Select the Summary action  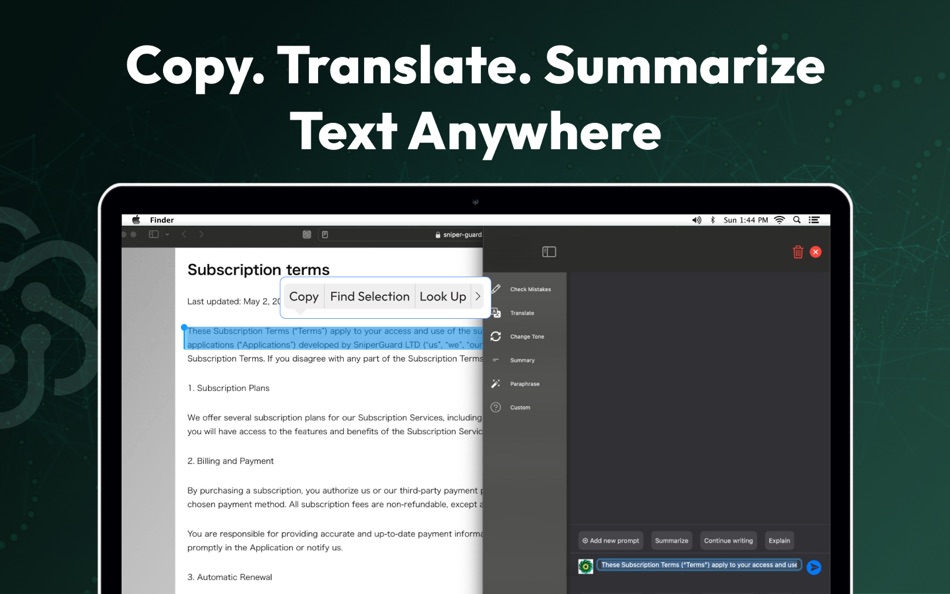(522, 360)
